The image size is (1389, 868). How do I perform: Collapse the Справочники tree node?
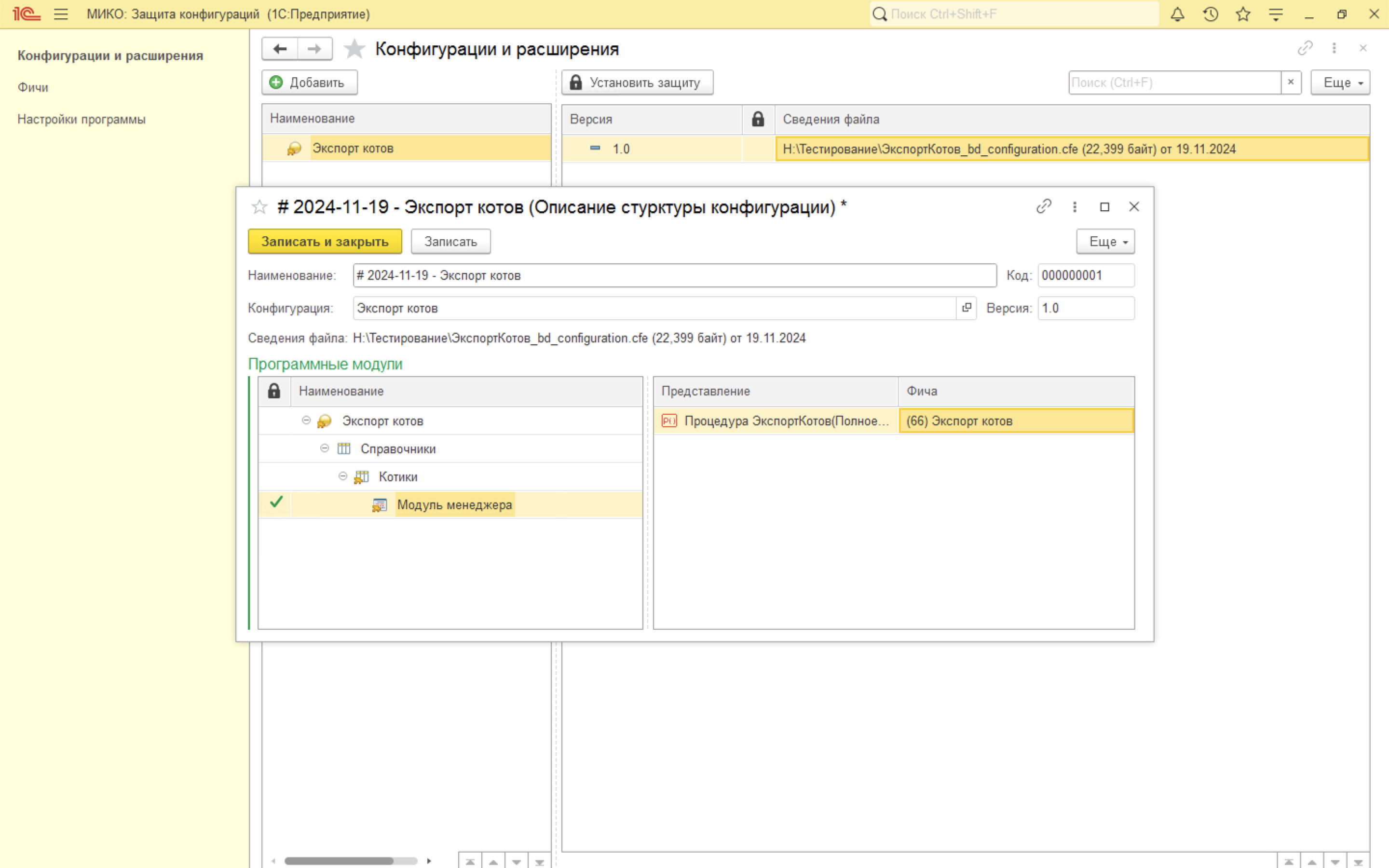(x=324, y=448)
